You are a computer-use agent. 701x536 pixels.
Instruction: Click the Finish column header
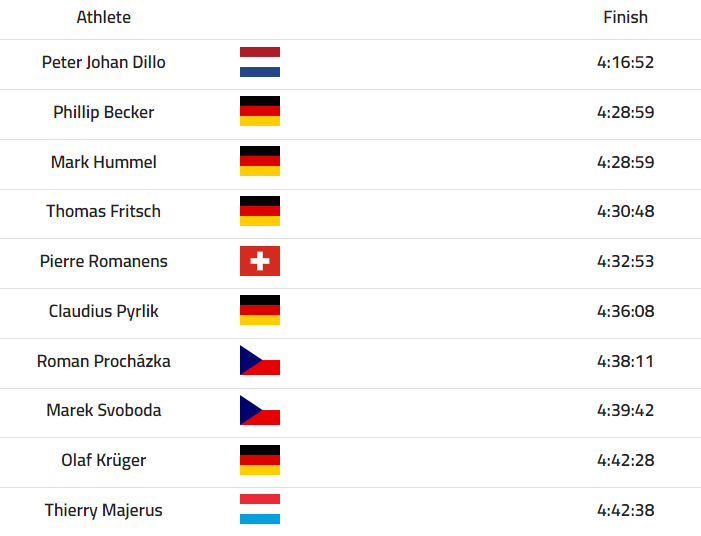[x=625, y=17]
